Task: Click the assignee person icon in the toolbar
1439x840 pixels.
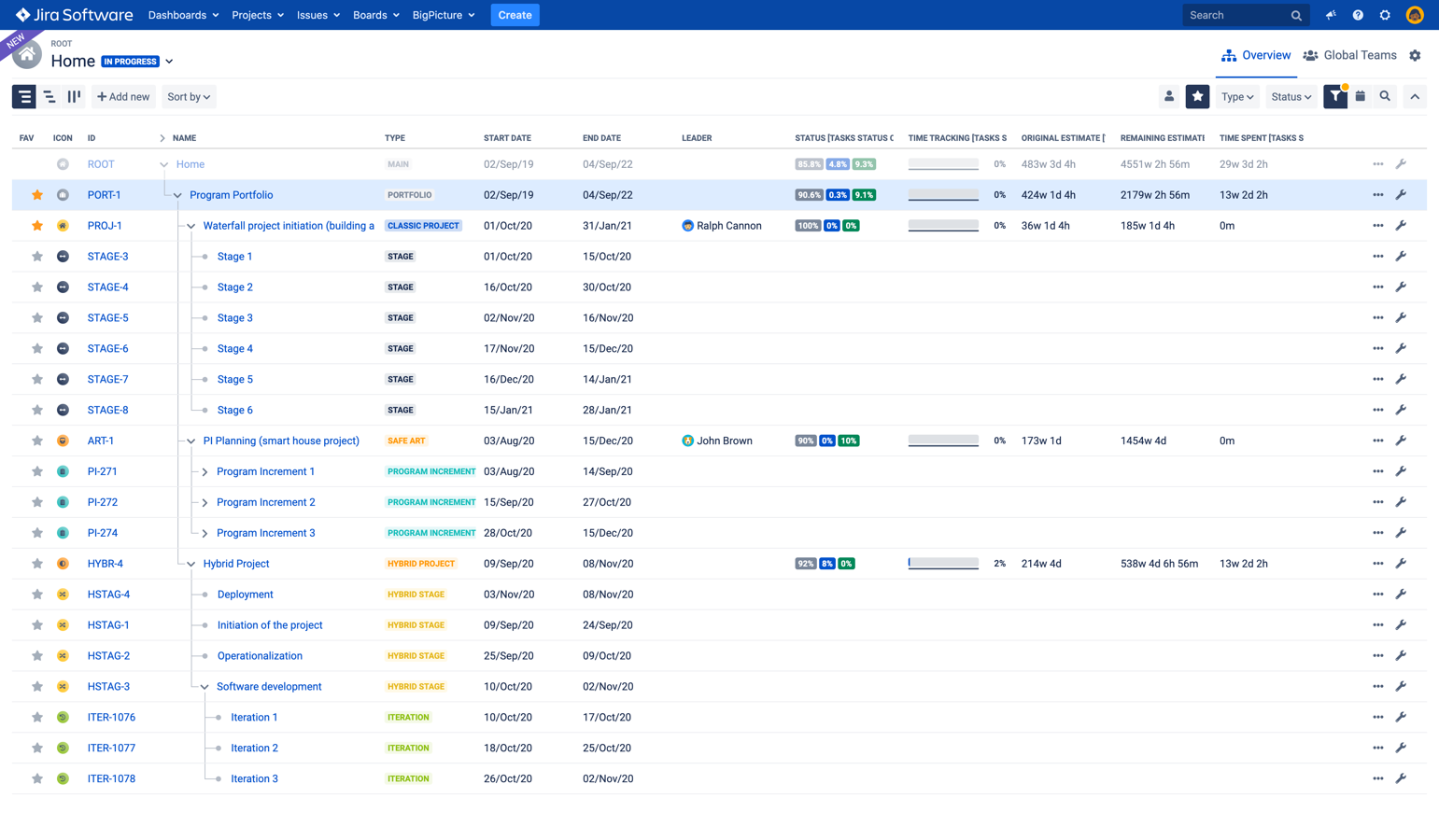Action: pos(1170,96)
